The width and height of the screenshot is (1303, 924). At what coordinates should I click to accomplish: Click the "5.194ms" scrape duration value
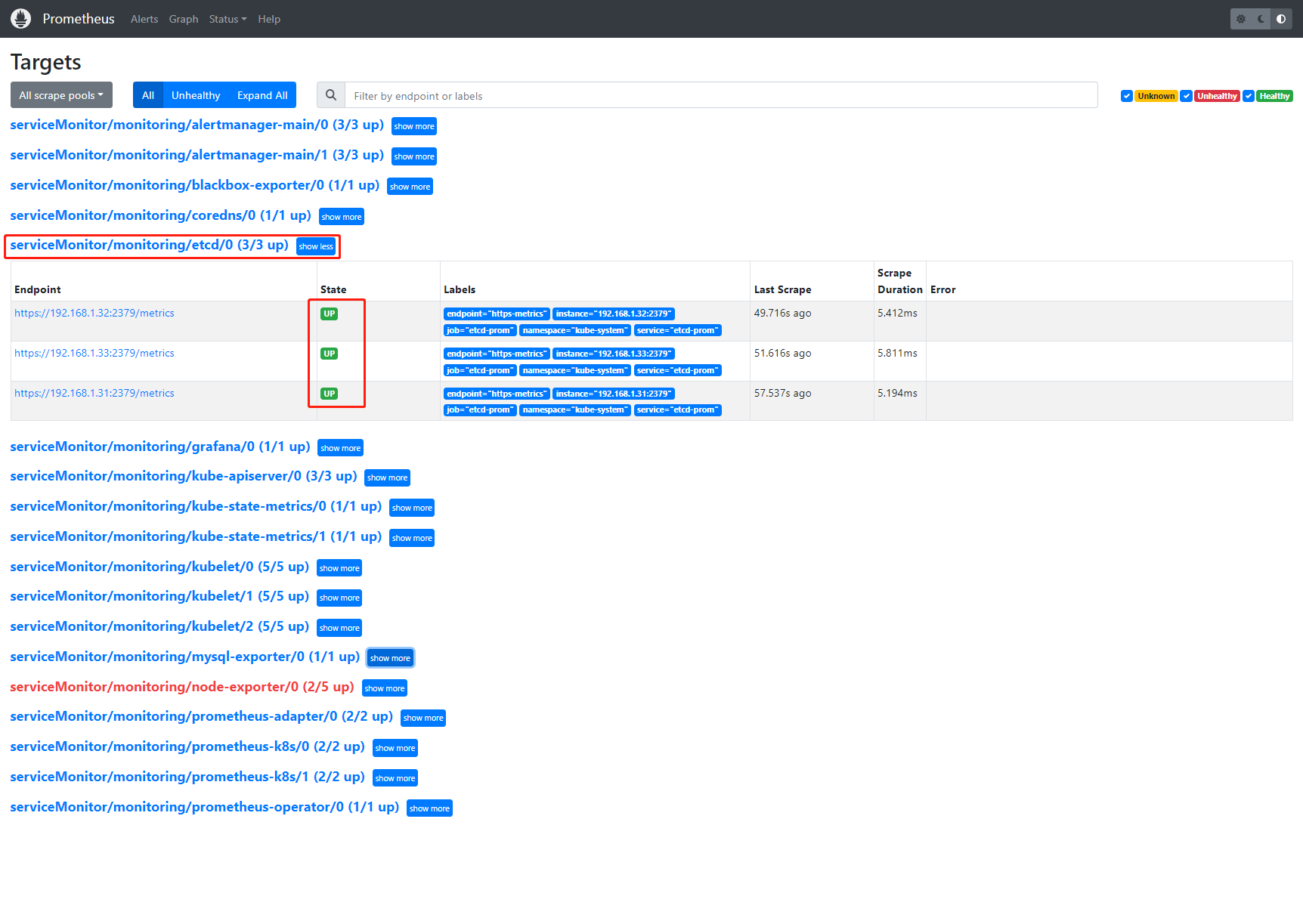[x=897, y=393]
